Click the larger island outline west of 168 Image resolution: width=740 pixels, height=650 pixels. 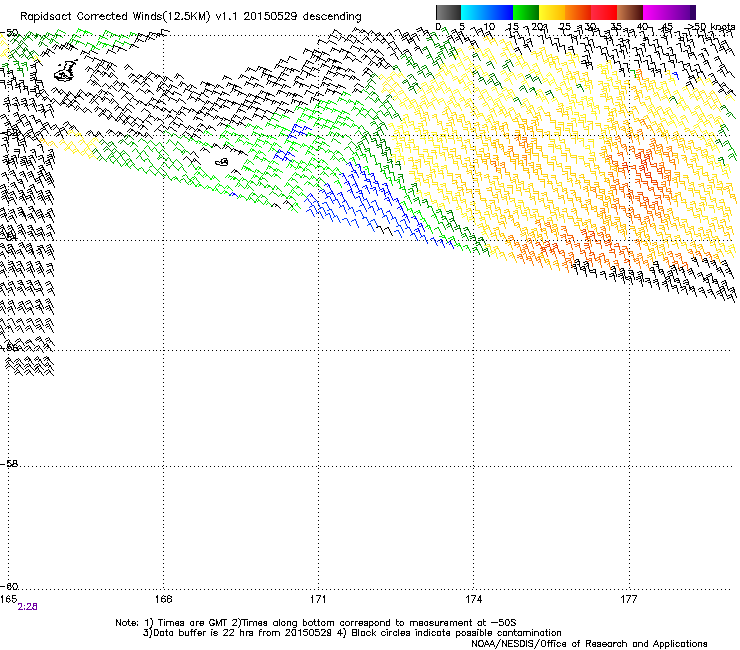coord(66,71)
